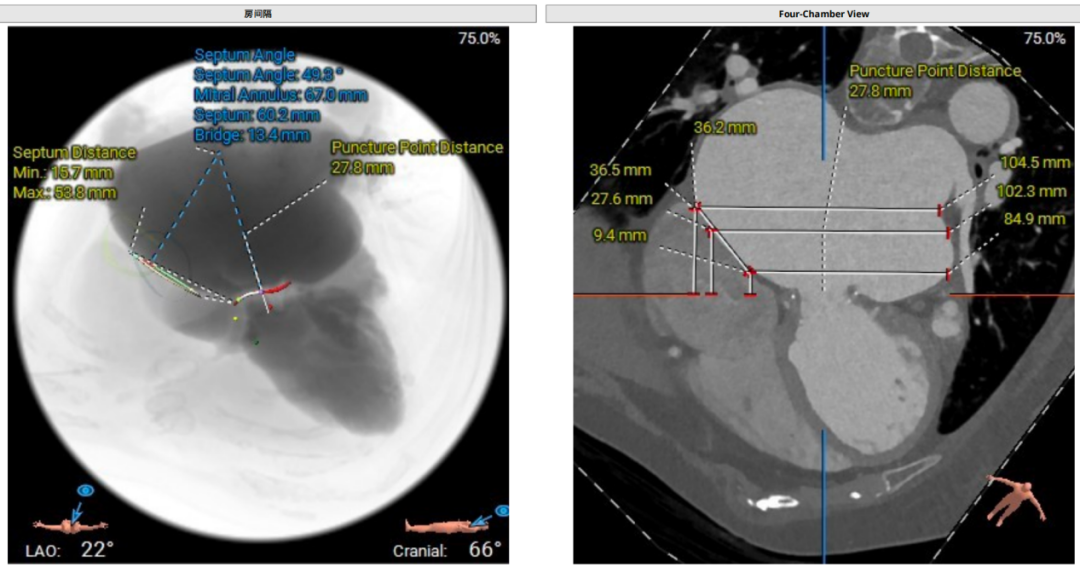This screenshot has height=573, width=1080.
Task: Select the 9.4 mm measurement label
Action: point(620,236)
